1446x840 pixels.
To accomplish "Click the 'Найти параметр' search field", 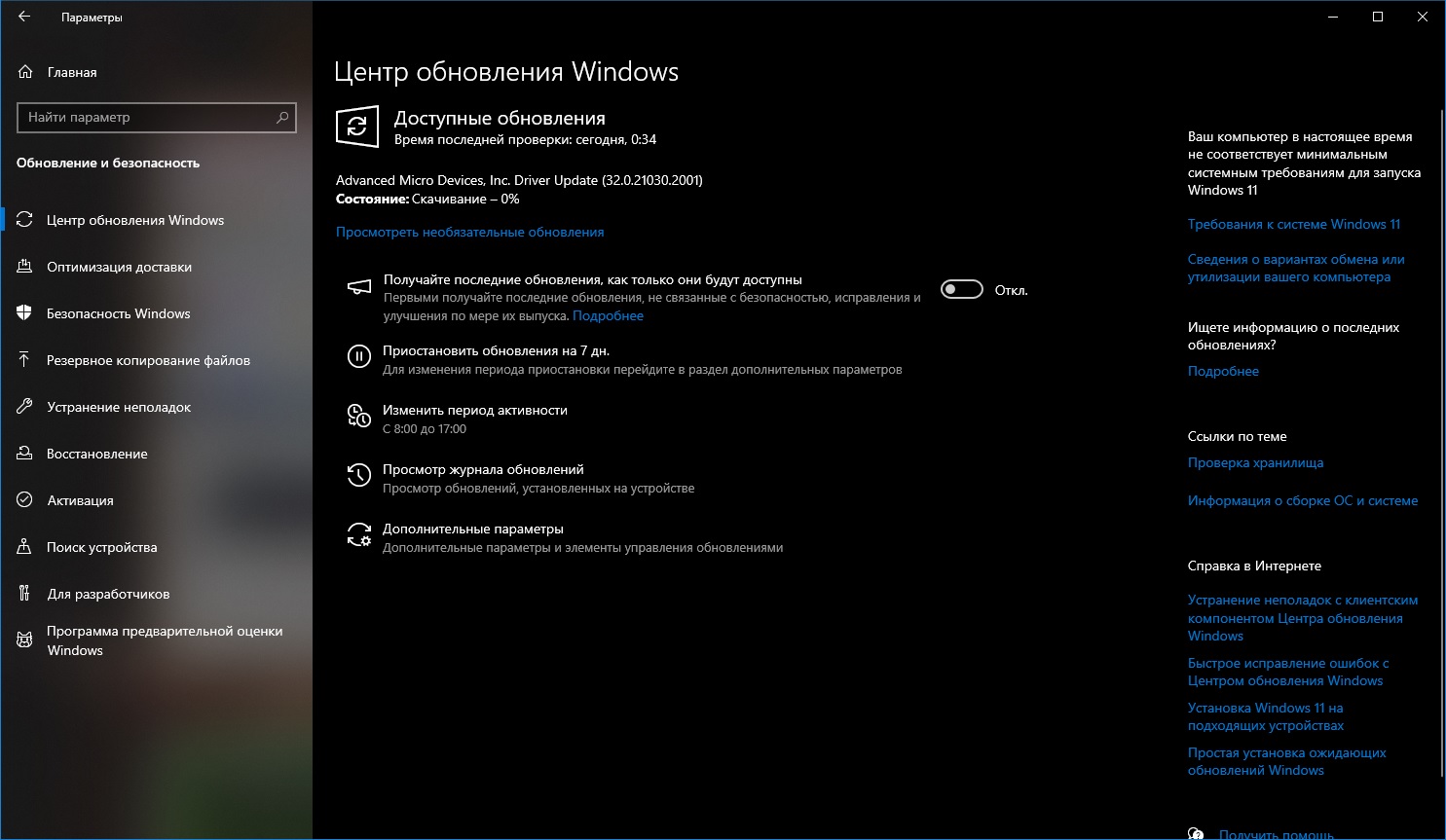I will (x=157, y=117).
